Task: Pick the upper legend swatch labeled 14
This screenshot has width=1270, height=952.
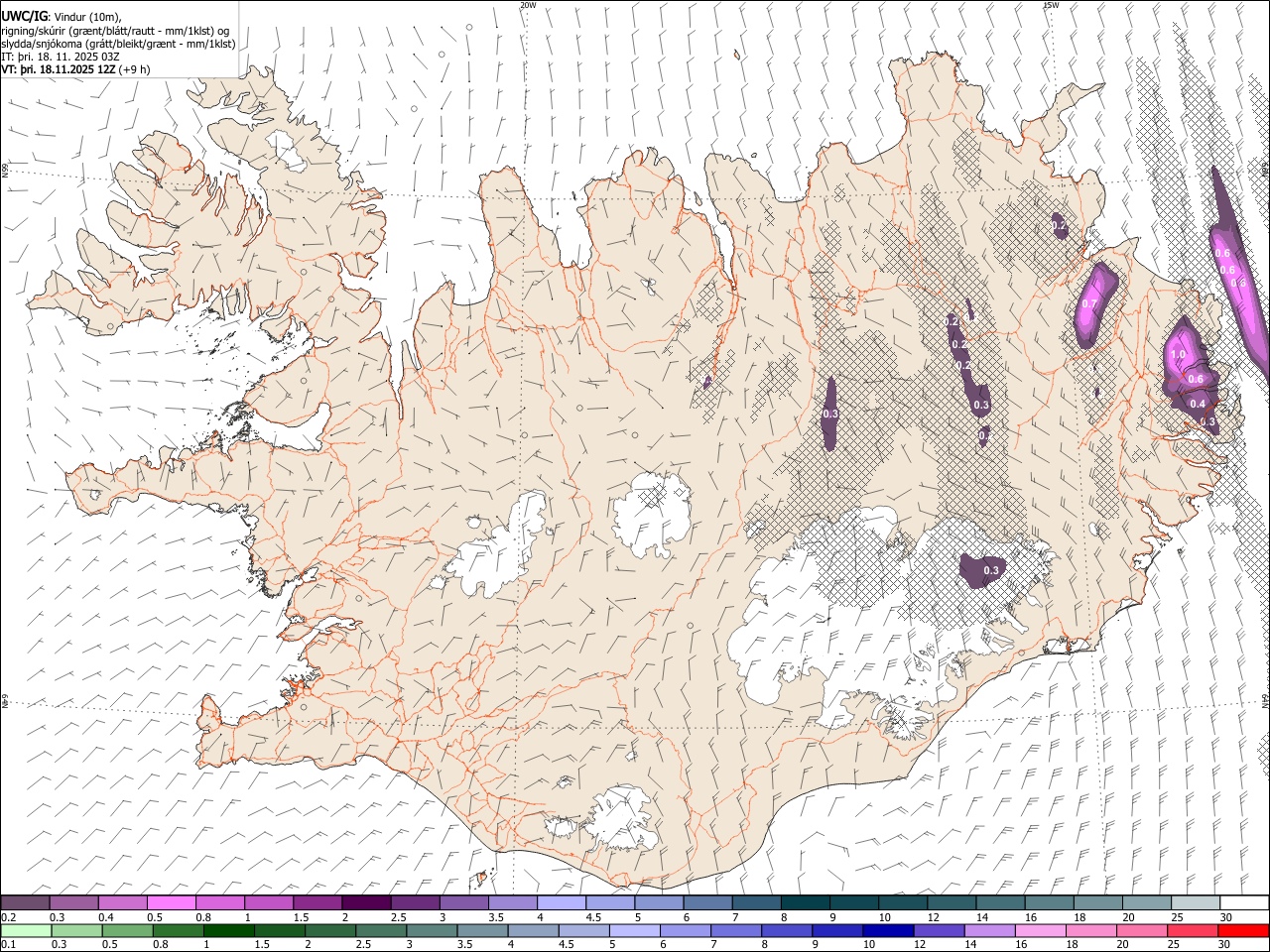Action: (x=1000, y=903)
